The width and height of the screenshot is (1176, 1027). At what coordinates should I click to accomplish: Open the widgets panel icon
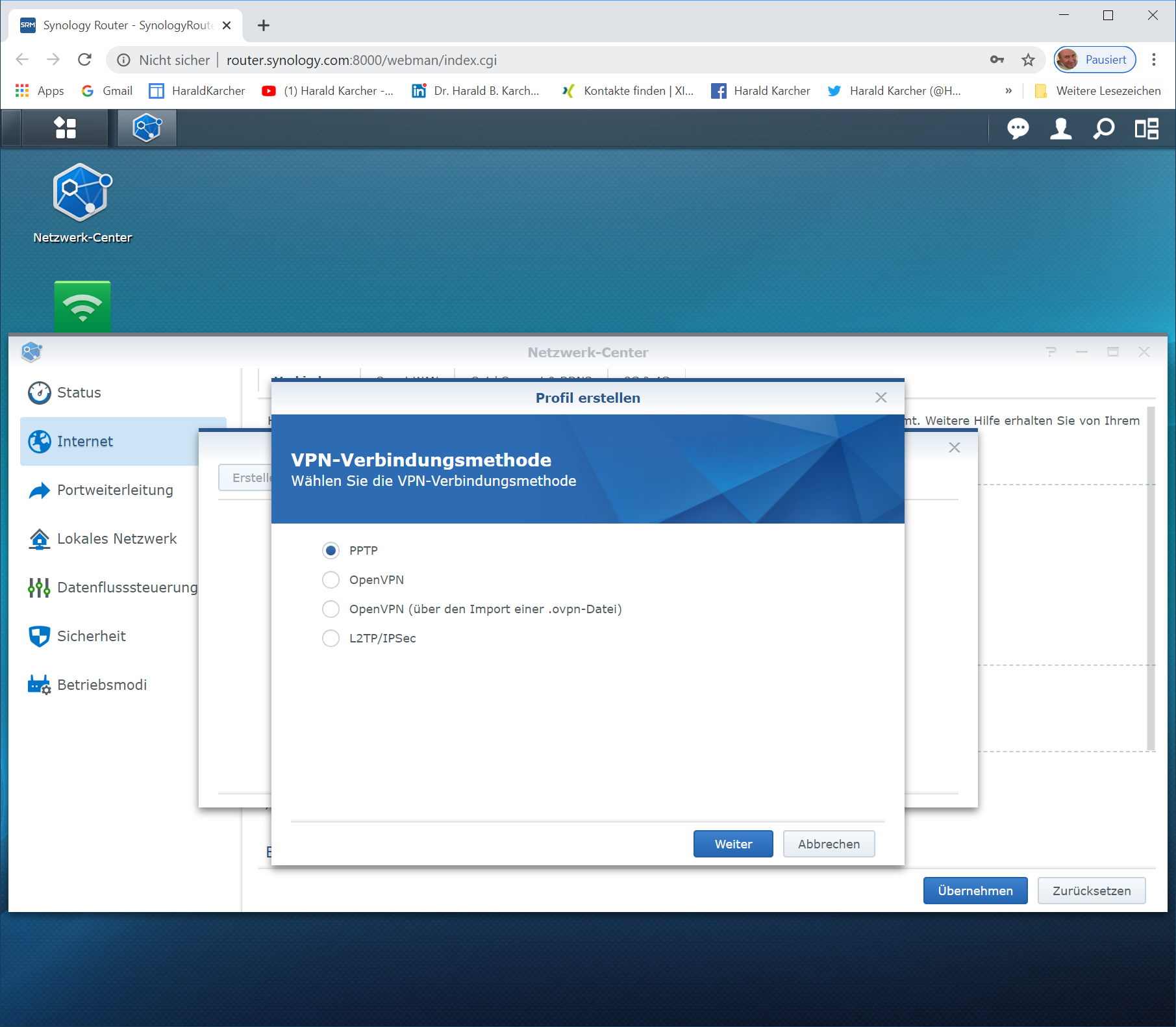click(1146, 129)
